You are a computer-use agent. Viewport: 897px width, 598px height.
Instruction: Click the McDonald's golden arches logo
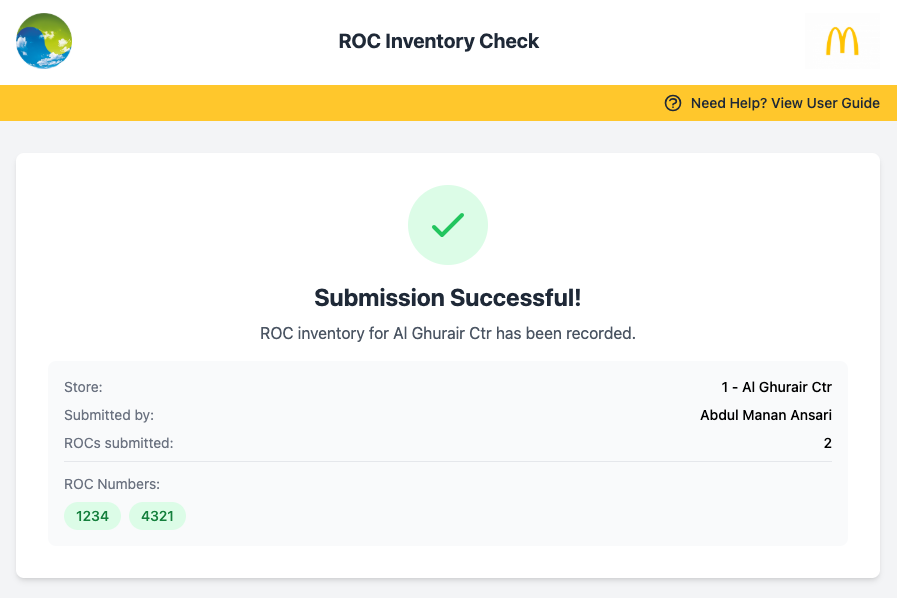coord(842,40)
